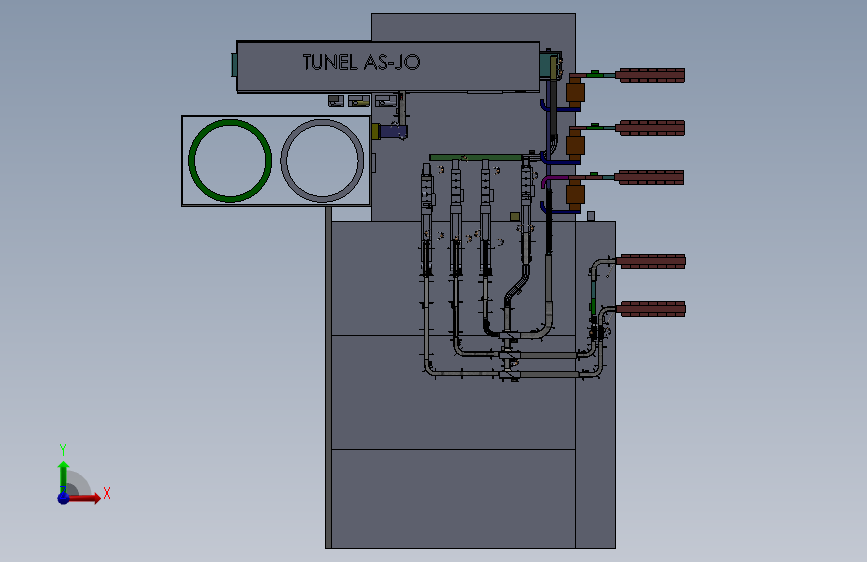
Task: Click the "TUNEL AS-JO" label text
Action: coord(361,62)
